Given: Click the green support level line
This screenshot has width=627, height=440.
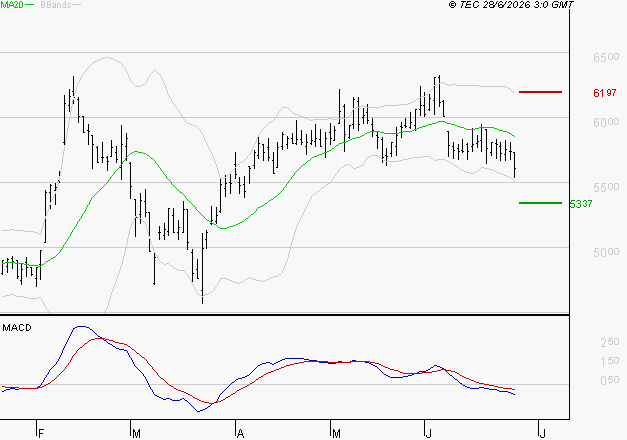Looking at the screenshot, I should 540,203.
